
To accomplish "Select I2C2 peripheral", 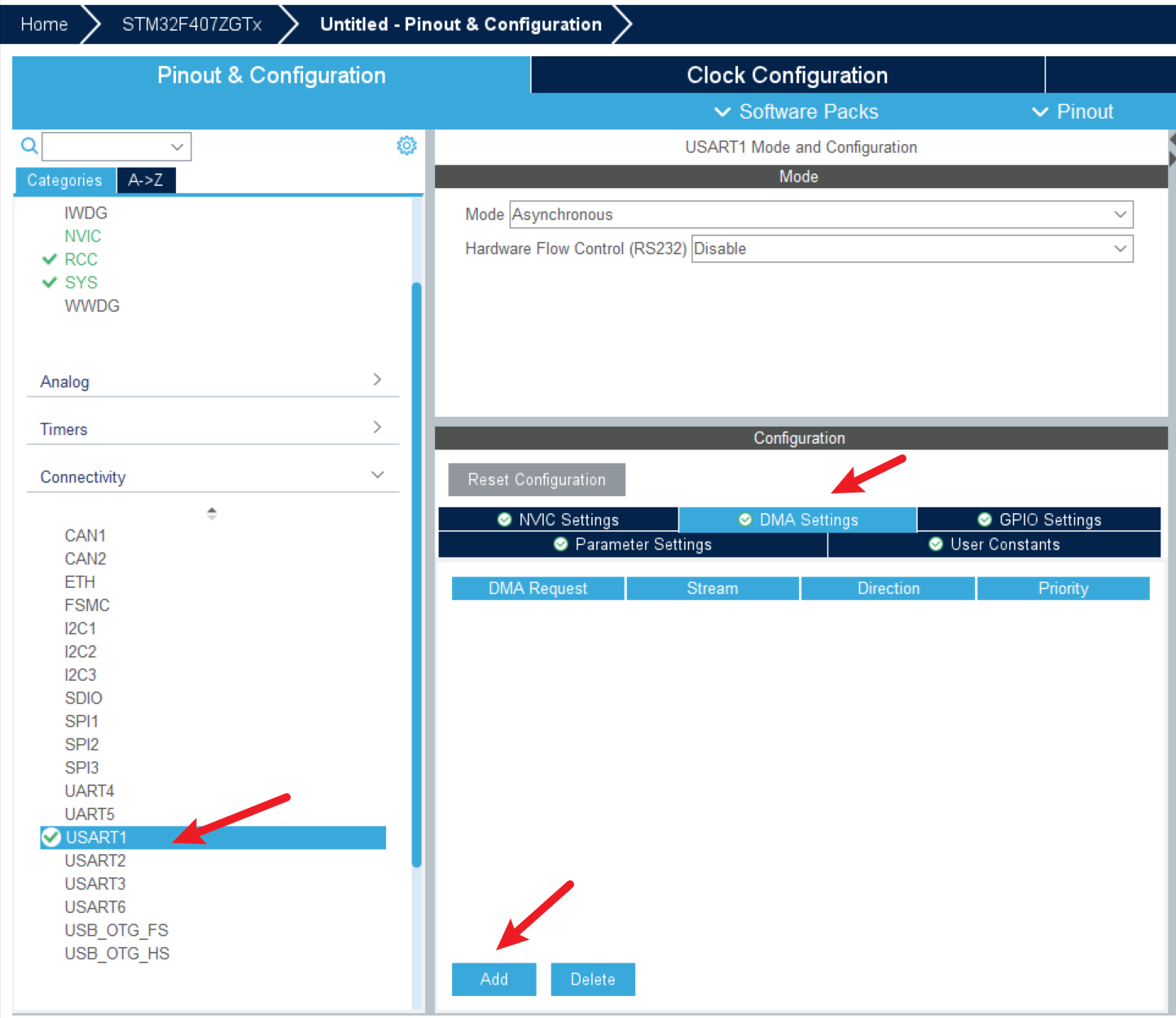I will [x=81, y=652].
